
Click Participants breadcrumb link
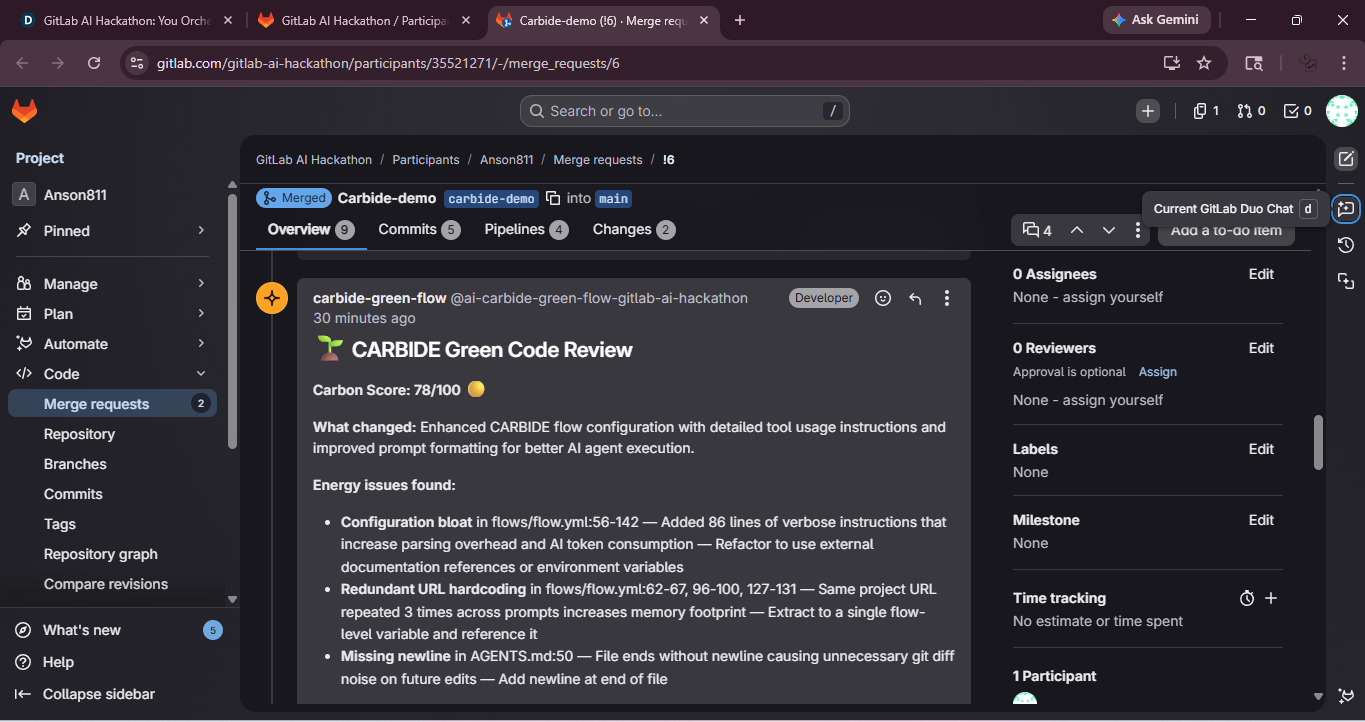(x=426, y=160)
